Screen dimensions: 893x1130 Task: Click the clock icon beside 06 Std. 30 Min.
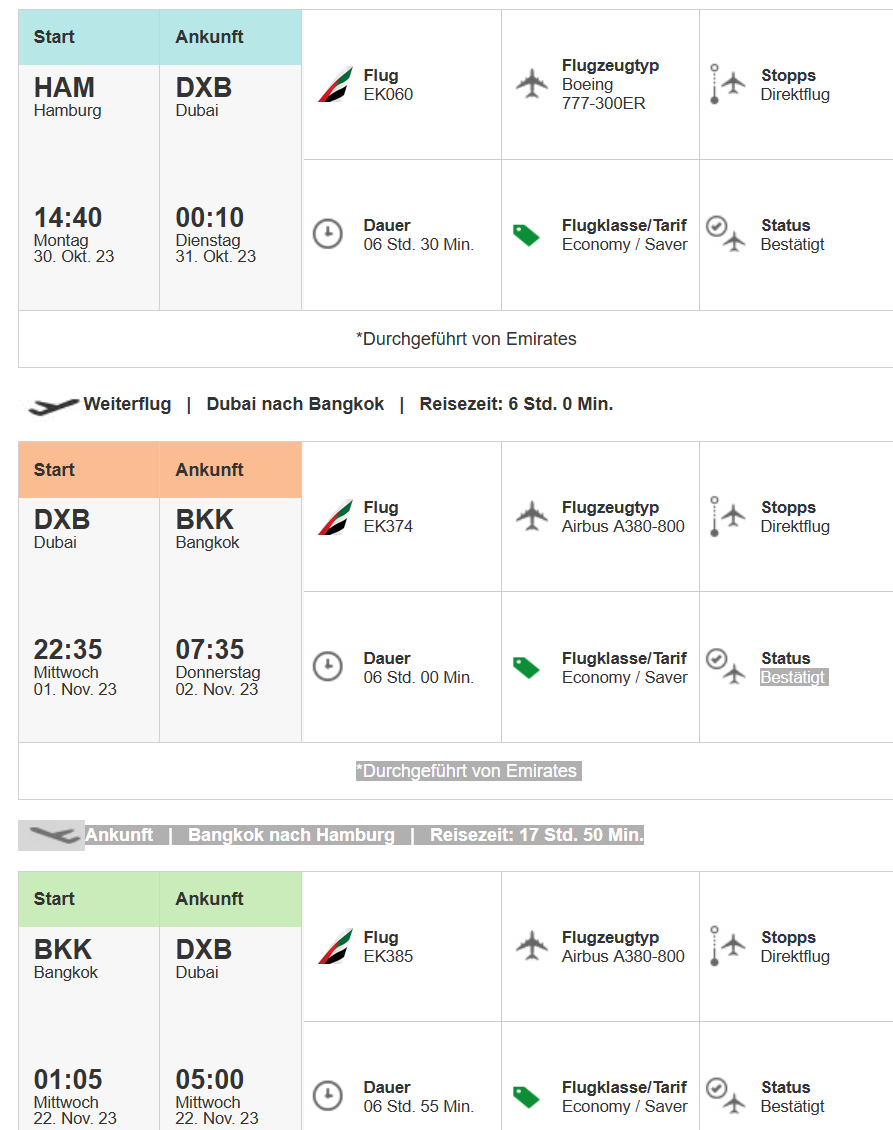click(x=328, y=235)
